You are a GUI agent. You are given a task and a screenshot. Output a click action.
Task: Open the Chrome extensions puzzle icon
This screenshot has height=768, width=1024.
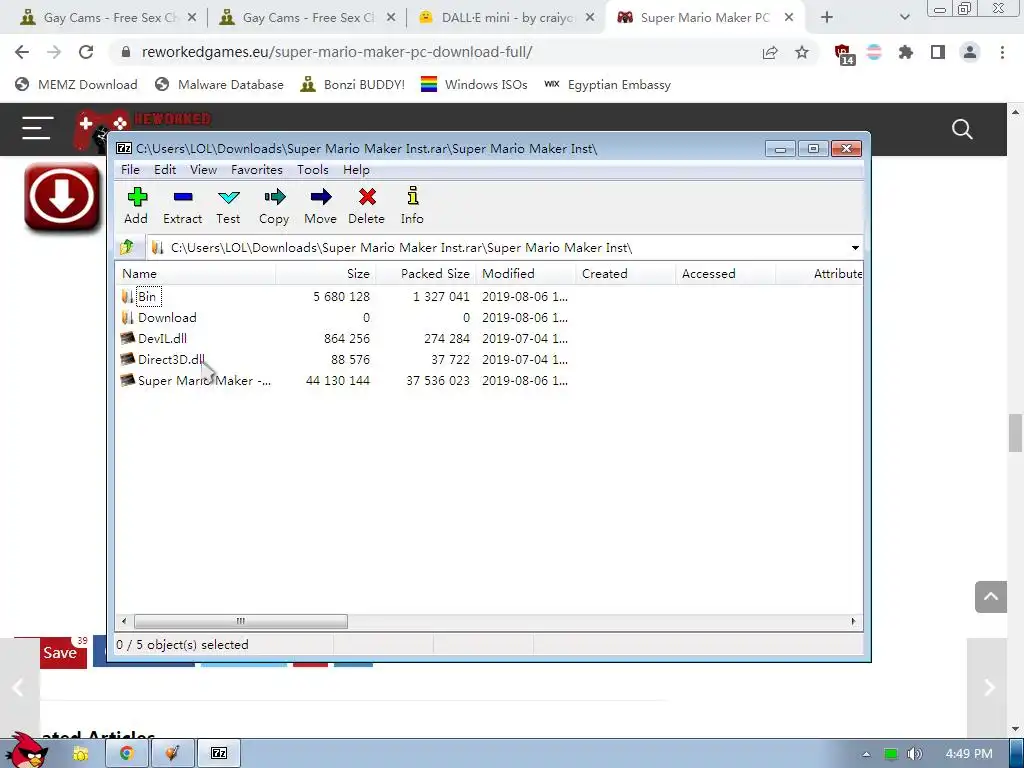point(906,52)
